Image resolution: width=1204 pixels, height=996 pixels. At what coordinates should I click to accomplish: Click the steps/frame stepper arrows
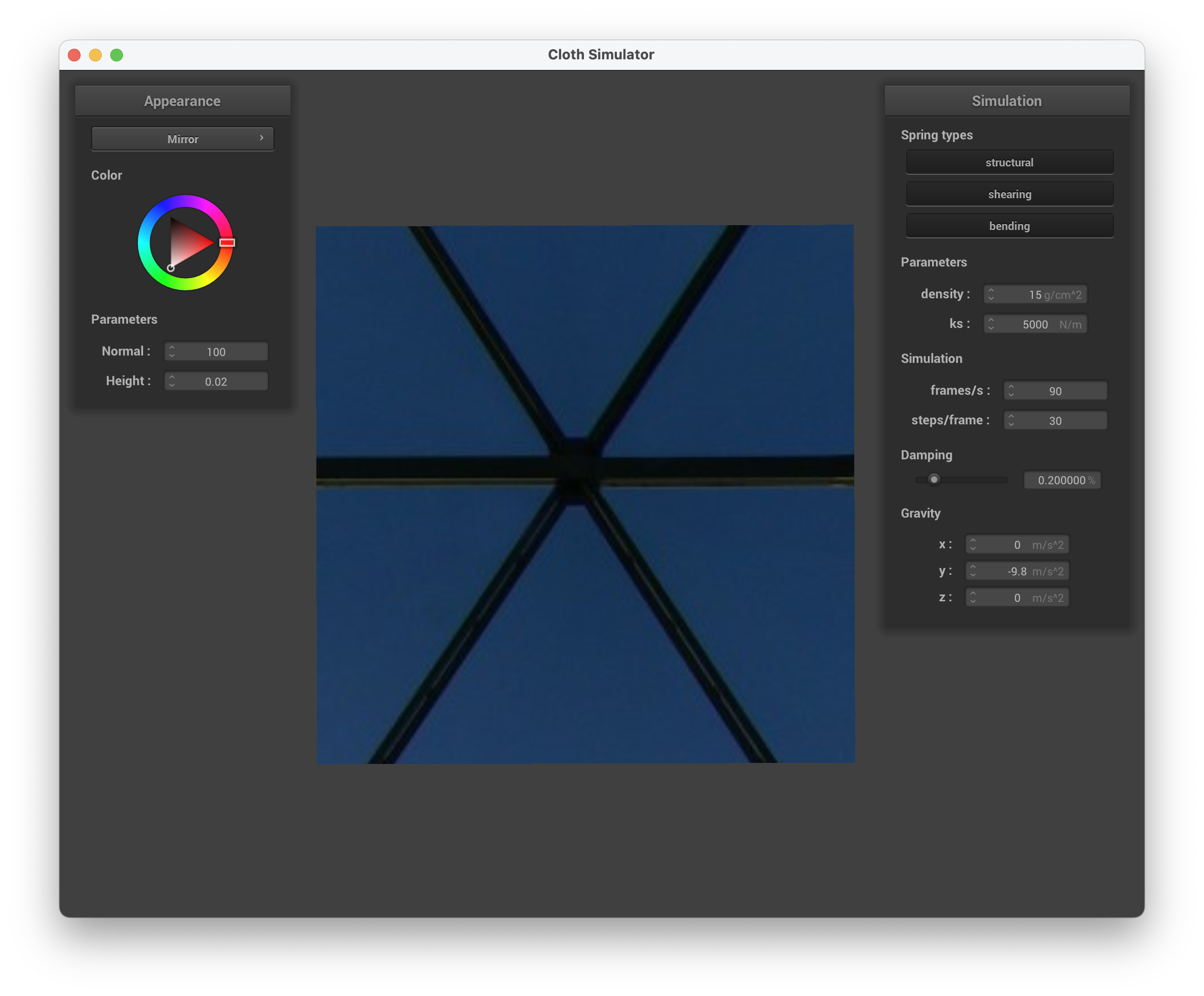click(x=1011, y=420)
